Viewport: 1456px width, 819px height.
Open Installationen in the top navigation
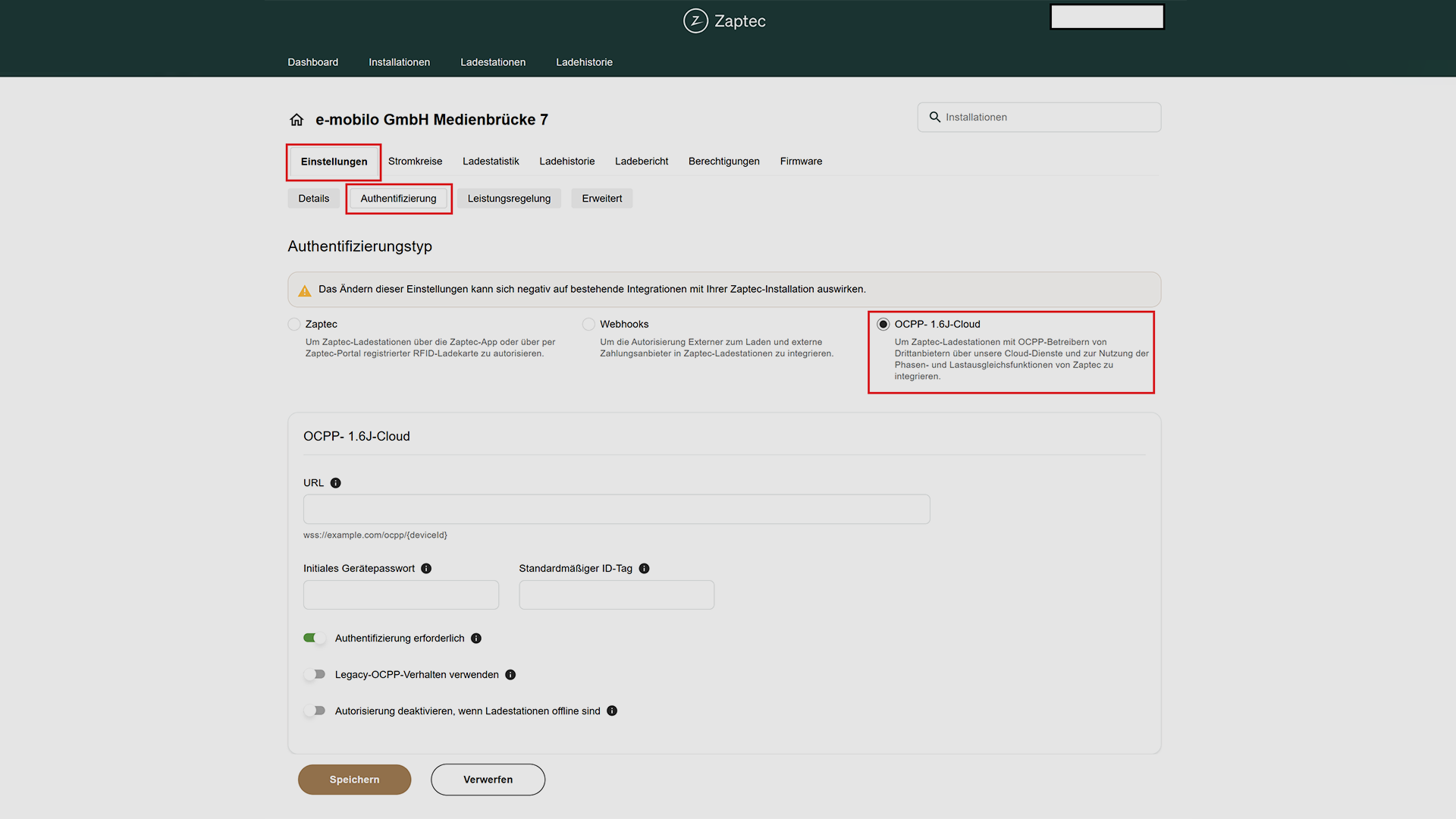tap(400, 62)
